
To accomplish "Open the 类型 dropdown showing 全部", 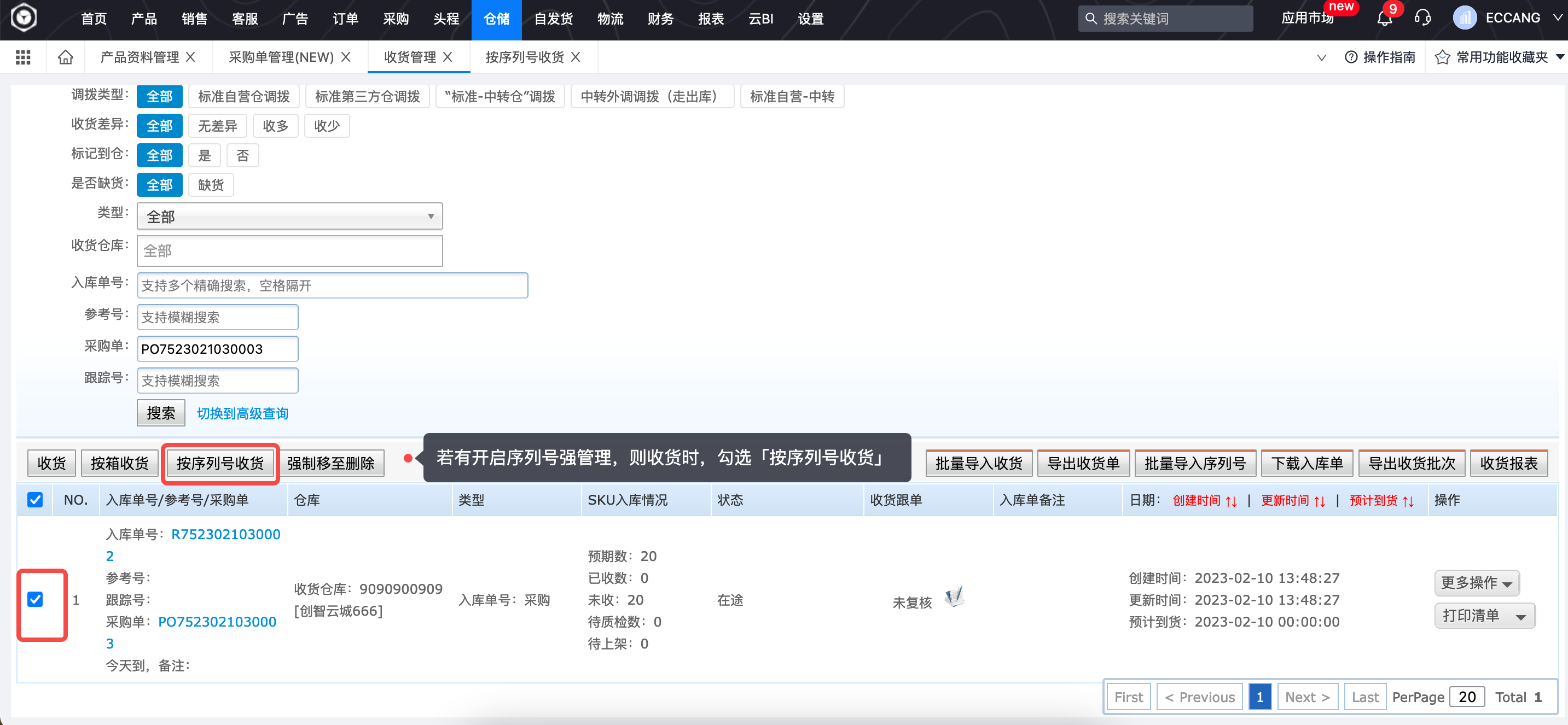I will point(290,216).
